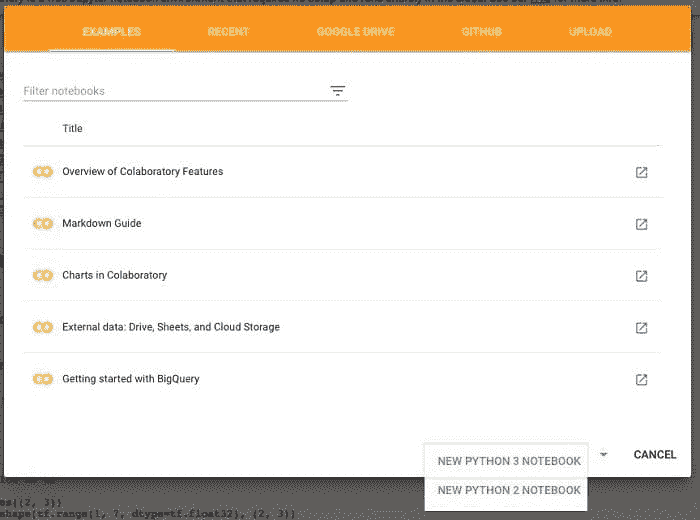Click Colab logo beside Charts in Colaboratory
Image resolution: width=700 pixels, height=520 pixels.
[x=42, y=276]
